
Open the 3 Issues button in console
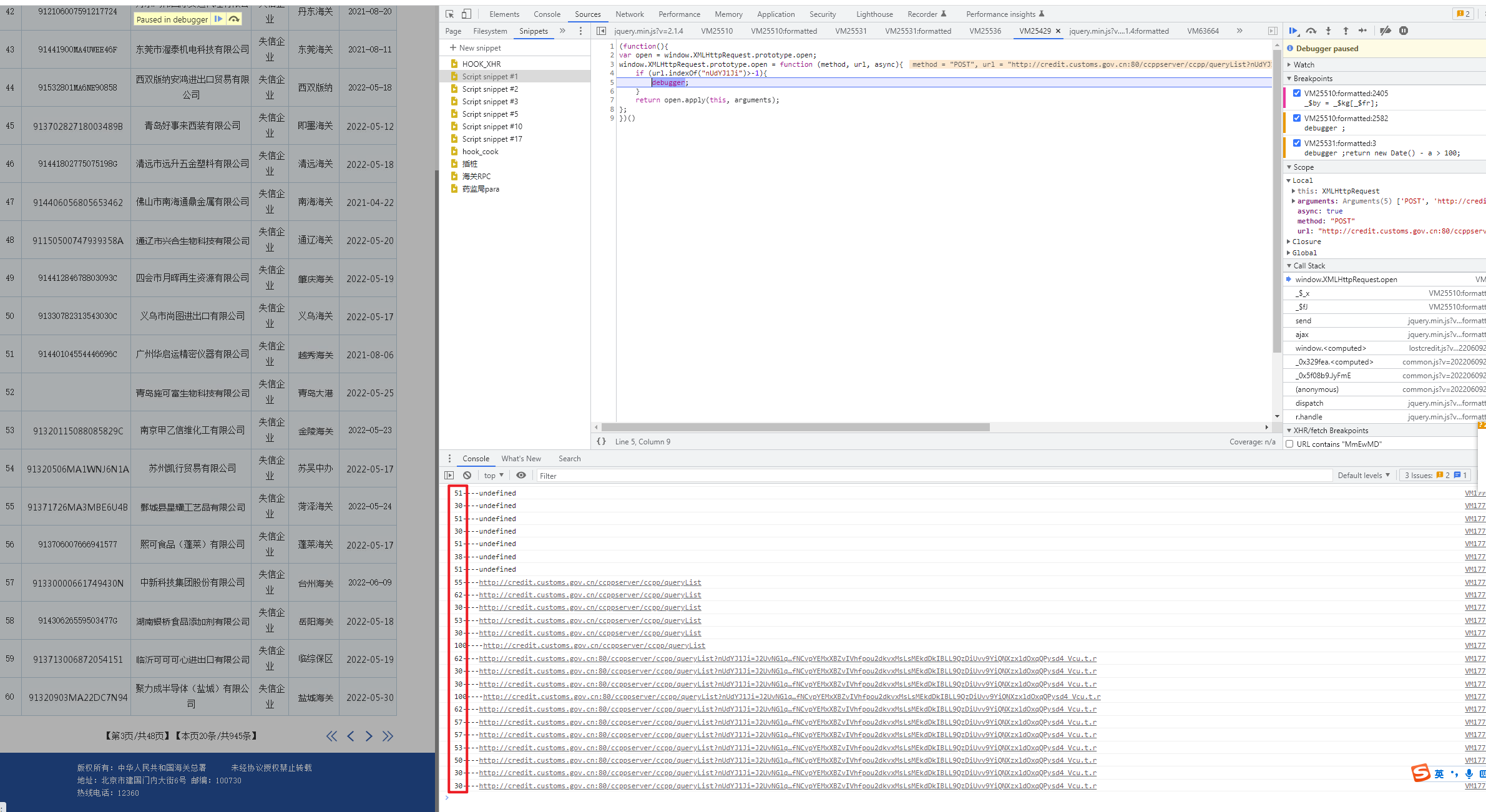[1435, 475]
